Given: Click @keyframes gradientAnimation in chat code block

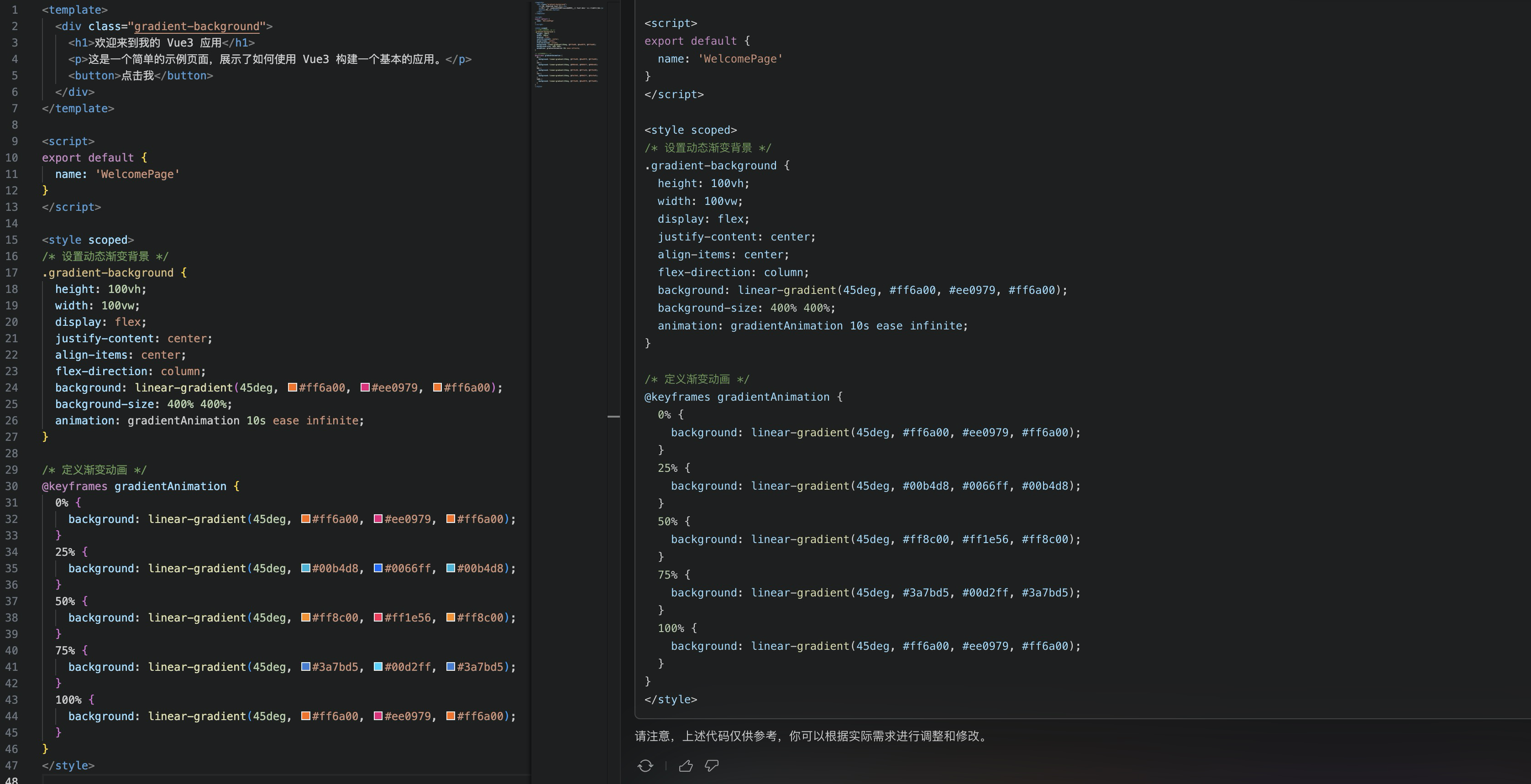Looking at the screenshot, I should coord(736,397).
